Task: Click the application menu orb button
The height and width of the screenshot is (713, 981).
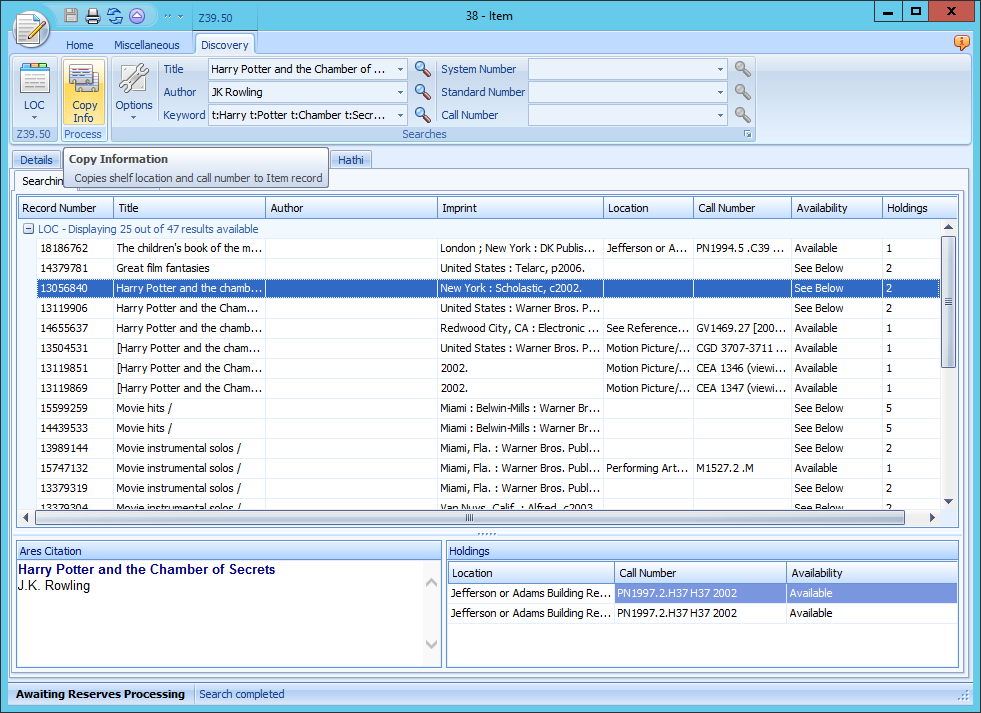Action: 31,27
